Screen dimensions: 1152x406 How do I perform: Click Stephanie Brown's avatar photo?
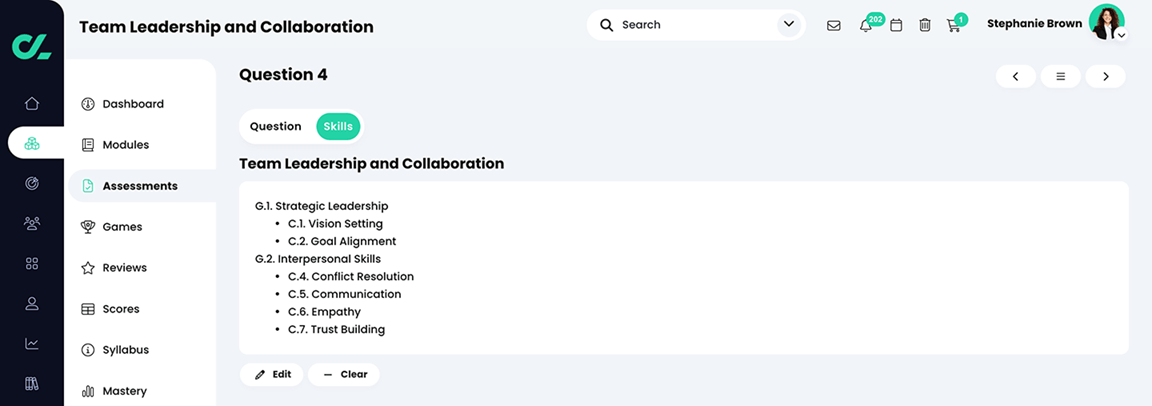pyautogui.click(x=1106, y=22)
